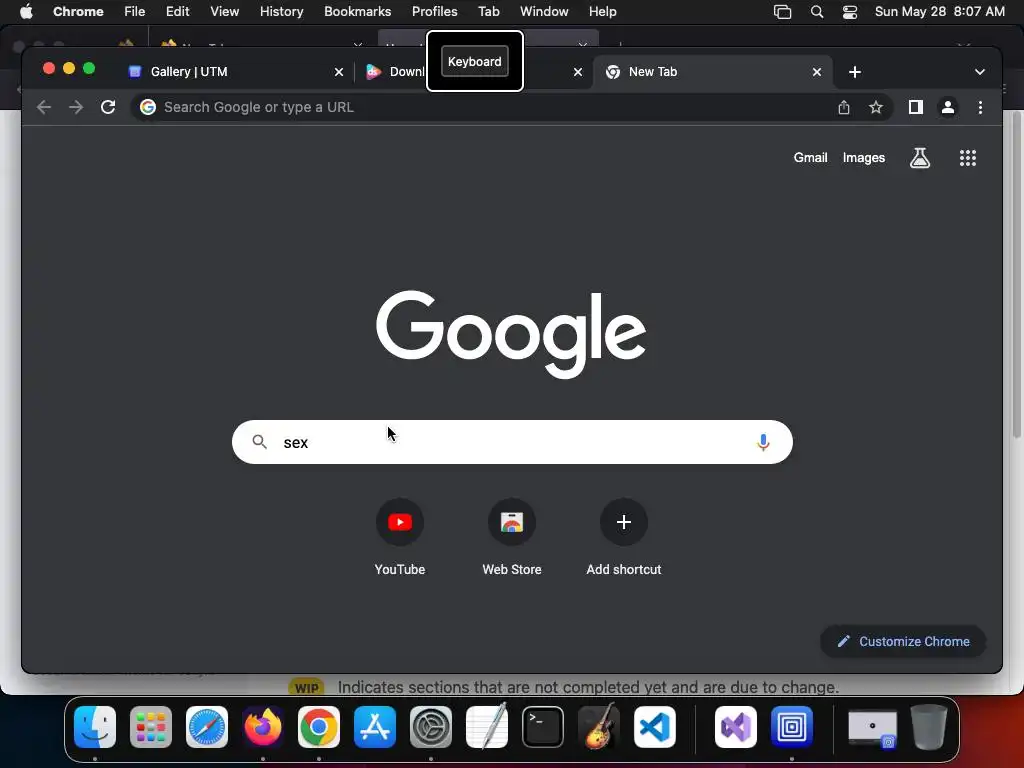The height and width of the screenshot is (768, 1024).
Task: Go back using the browser back arrow
Action: point(44,107)
